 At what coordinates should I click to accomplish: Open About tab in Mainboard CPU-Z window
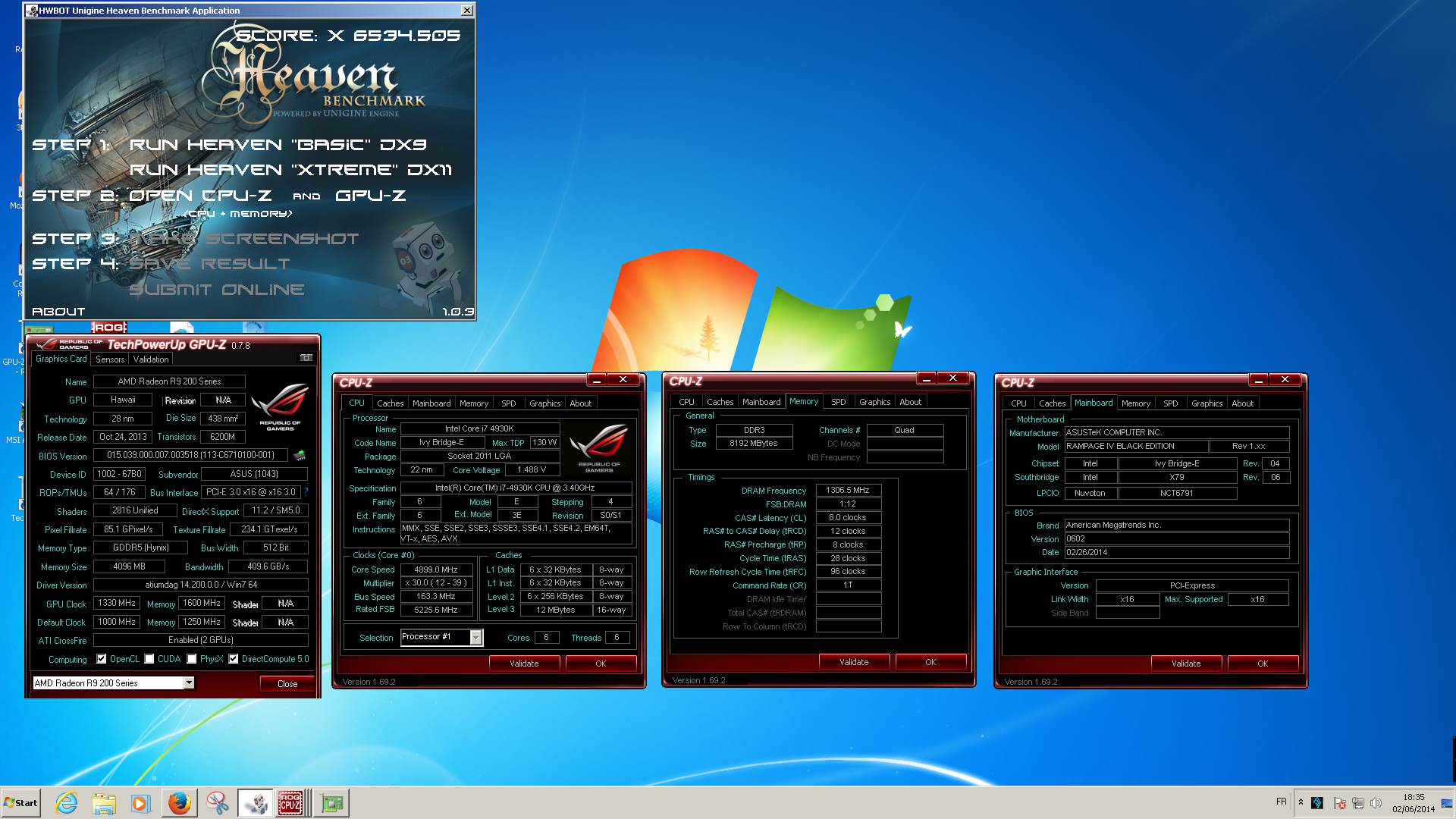pyautogui.click(x=1243, y=403)
